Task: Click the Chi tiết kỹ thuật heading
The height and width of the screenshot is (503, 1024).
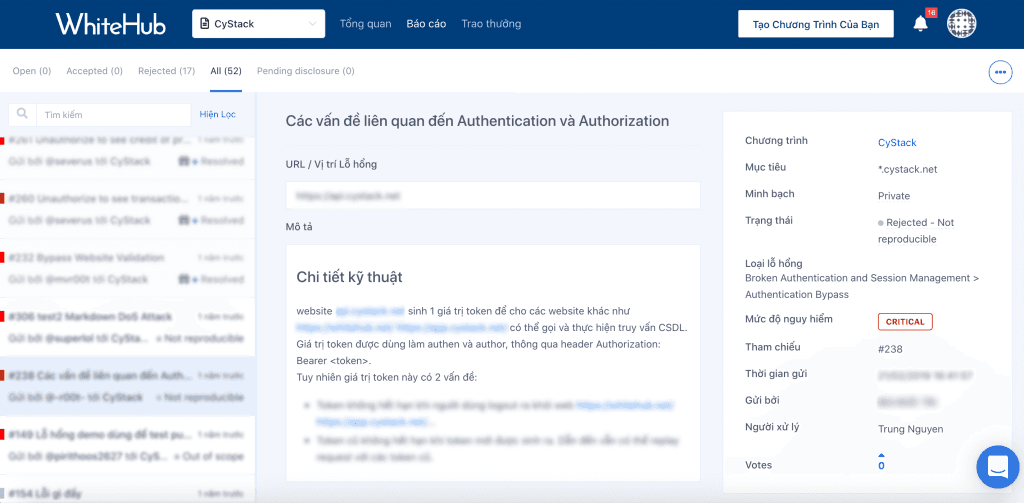Action: [349, 277]
